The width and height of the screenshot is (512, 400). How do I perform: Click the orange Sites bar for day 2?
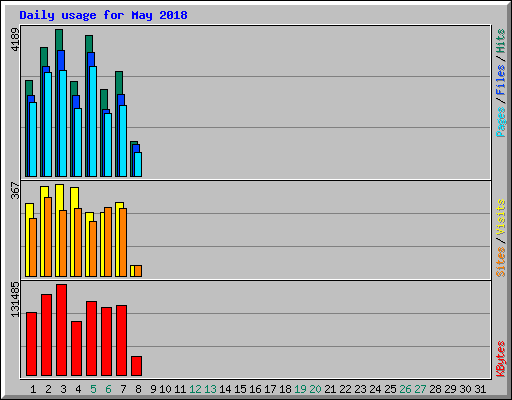(x=48, y=237)
